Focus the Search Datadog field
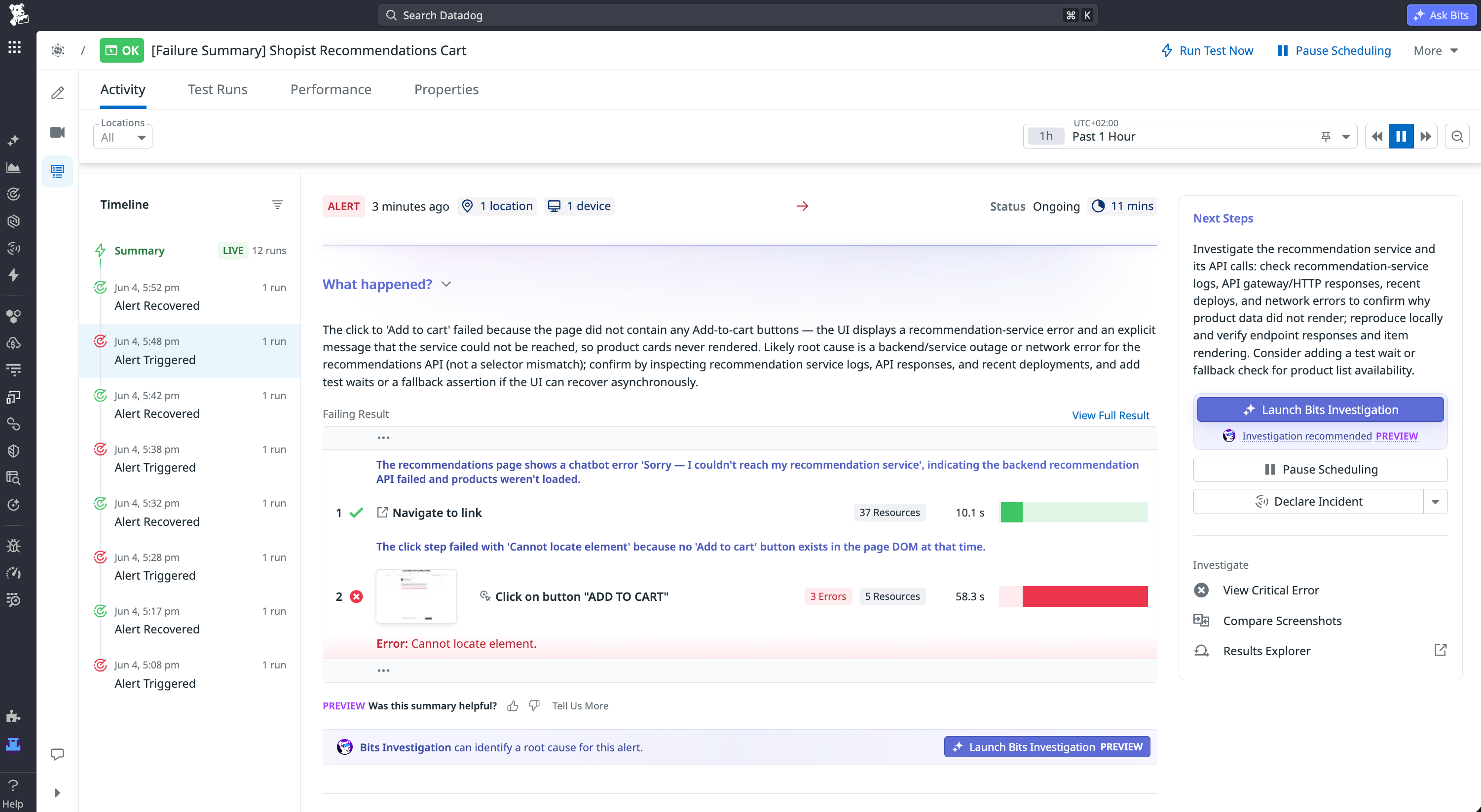 (738, 15)
